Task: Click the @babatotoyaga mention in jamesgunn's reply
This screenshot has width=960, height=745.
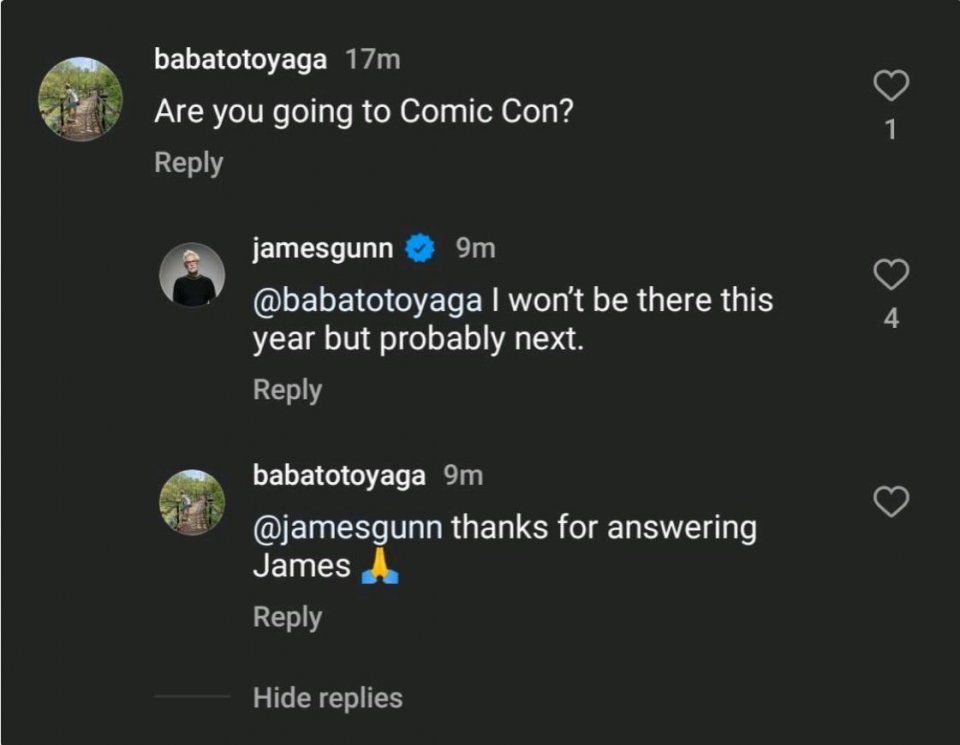Action: [x=368, y=300]
